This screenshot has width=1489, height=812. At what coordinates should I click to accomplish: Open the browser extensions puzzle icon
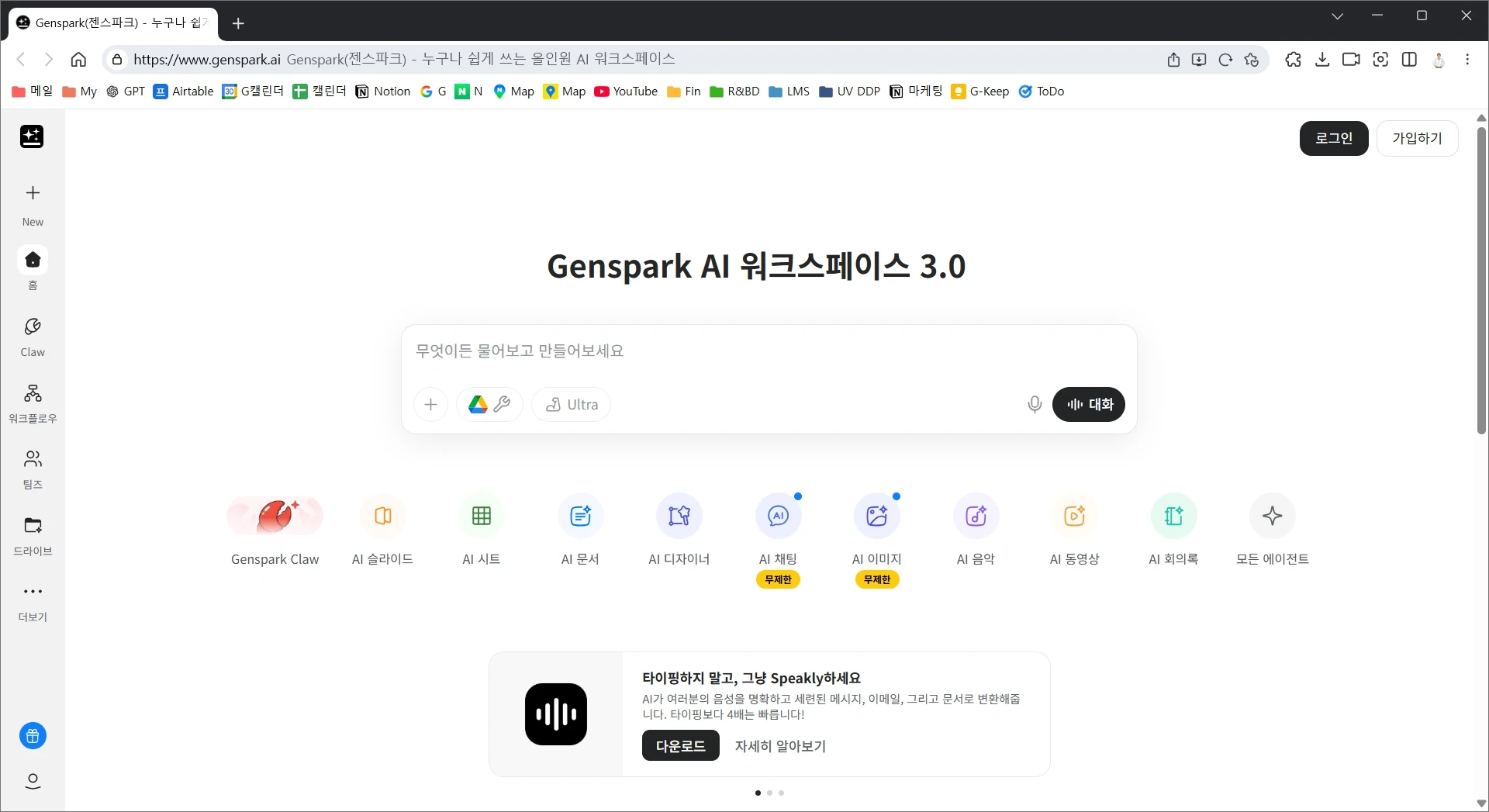pos(1293,59)
